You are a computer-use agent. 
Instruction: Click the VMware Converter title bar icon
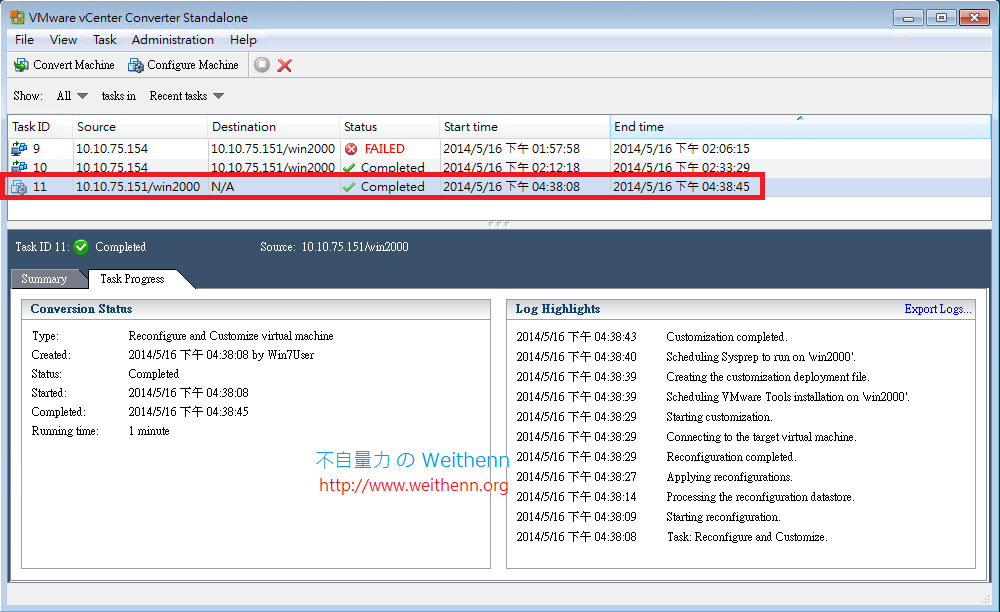[x=17, y=17]
